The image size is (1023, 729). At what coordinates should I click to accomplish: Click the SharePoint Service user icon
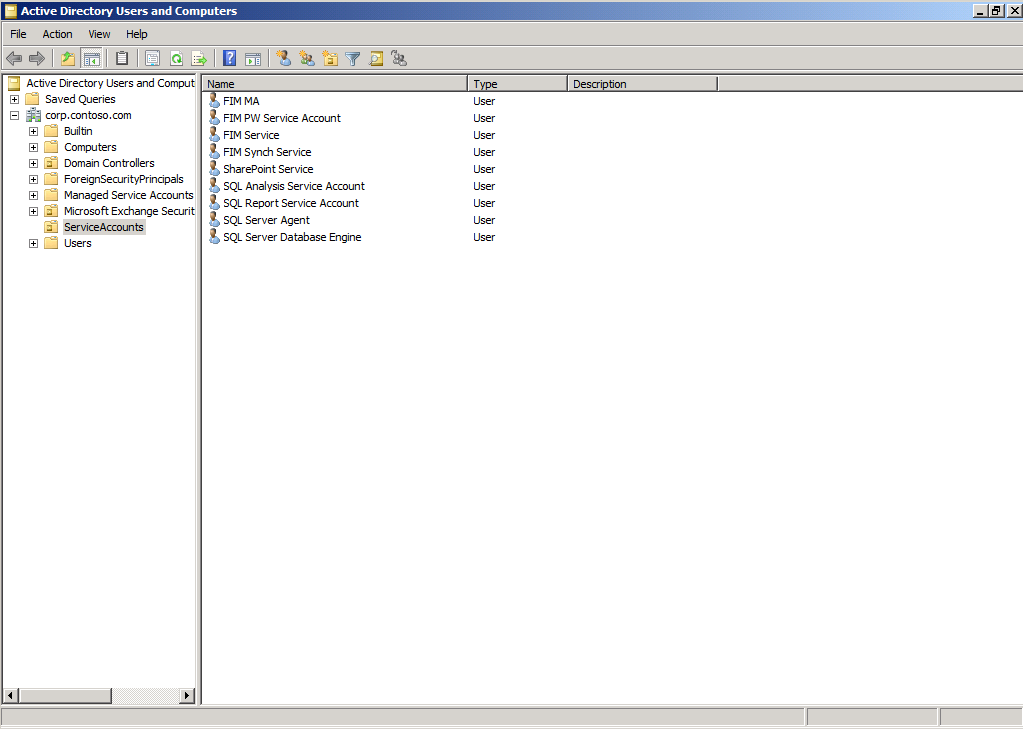click(214, 168)
